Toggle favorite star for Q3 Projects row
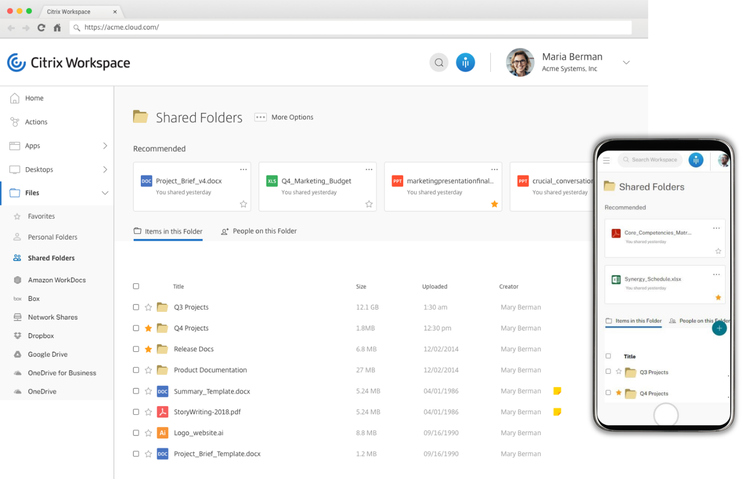The height and width of the screenshot is (479, 750). click(148, 307)
